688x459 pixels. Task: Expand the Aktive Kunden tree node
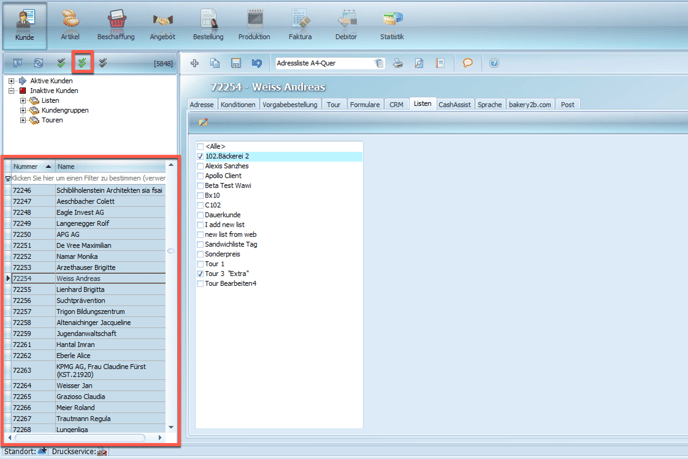(11, 81)
